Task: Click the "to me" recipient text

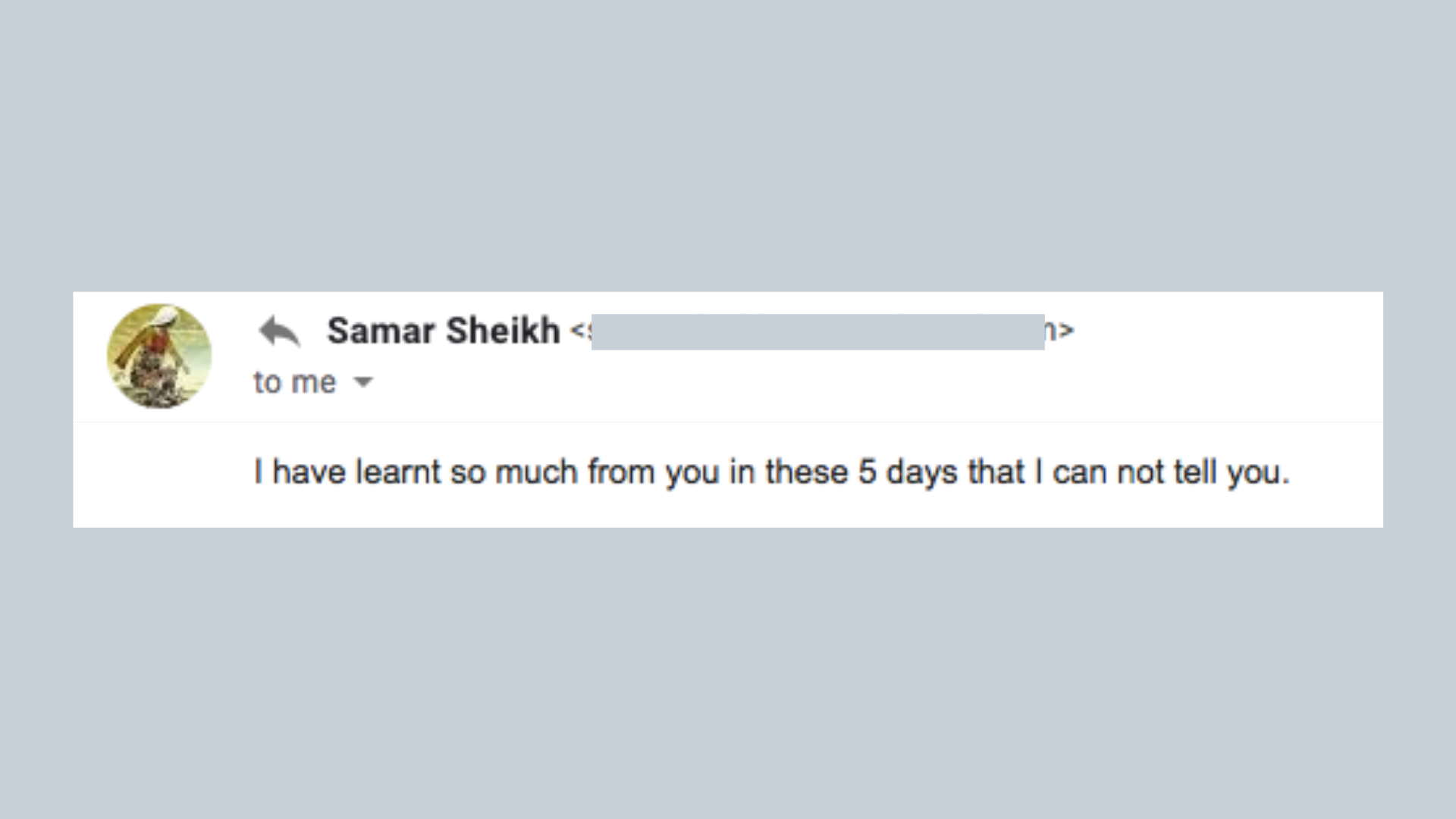Action: [x=295, y=382]
